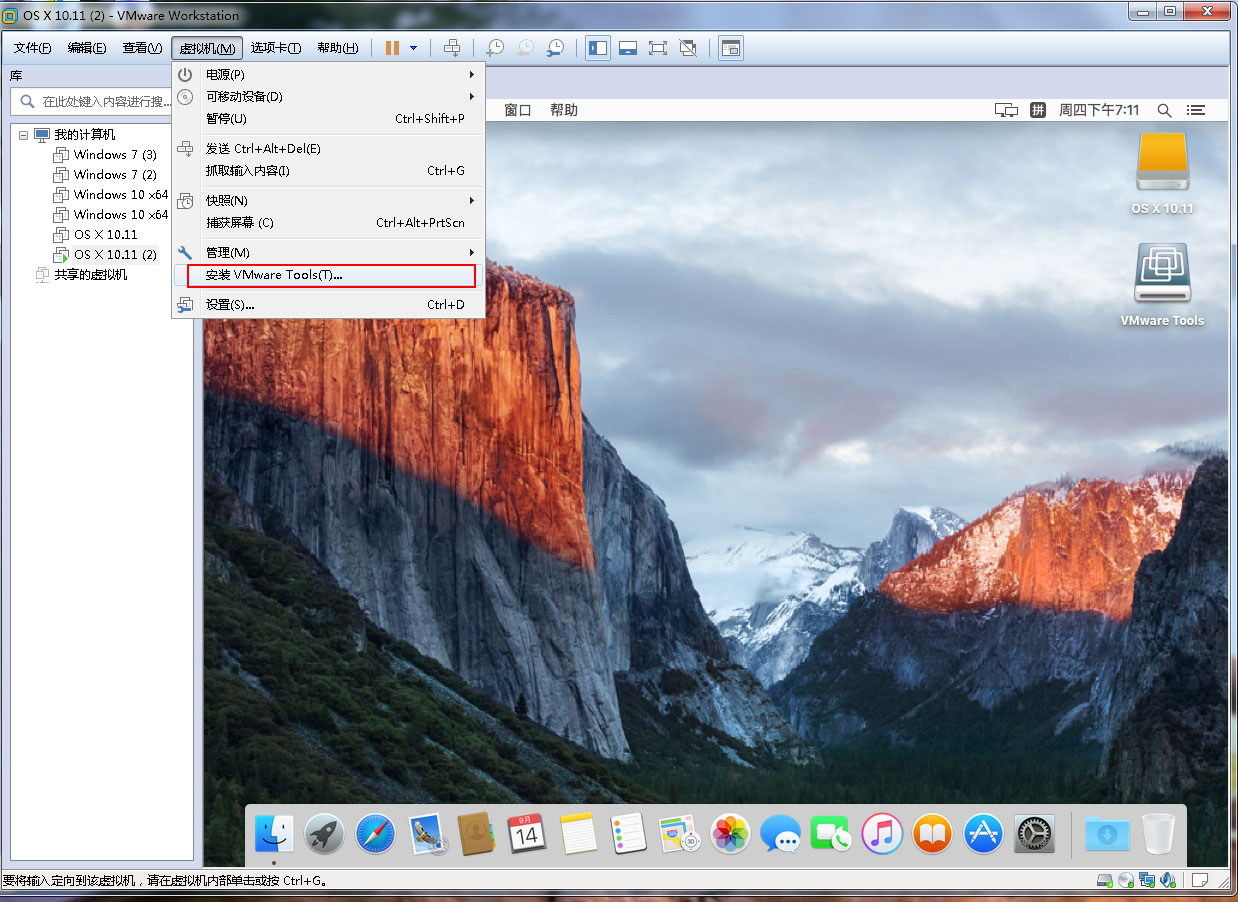Open Launchpad rocket icon in Dock
The image size is (1238, 902).
pos(325,833)
